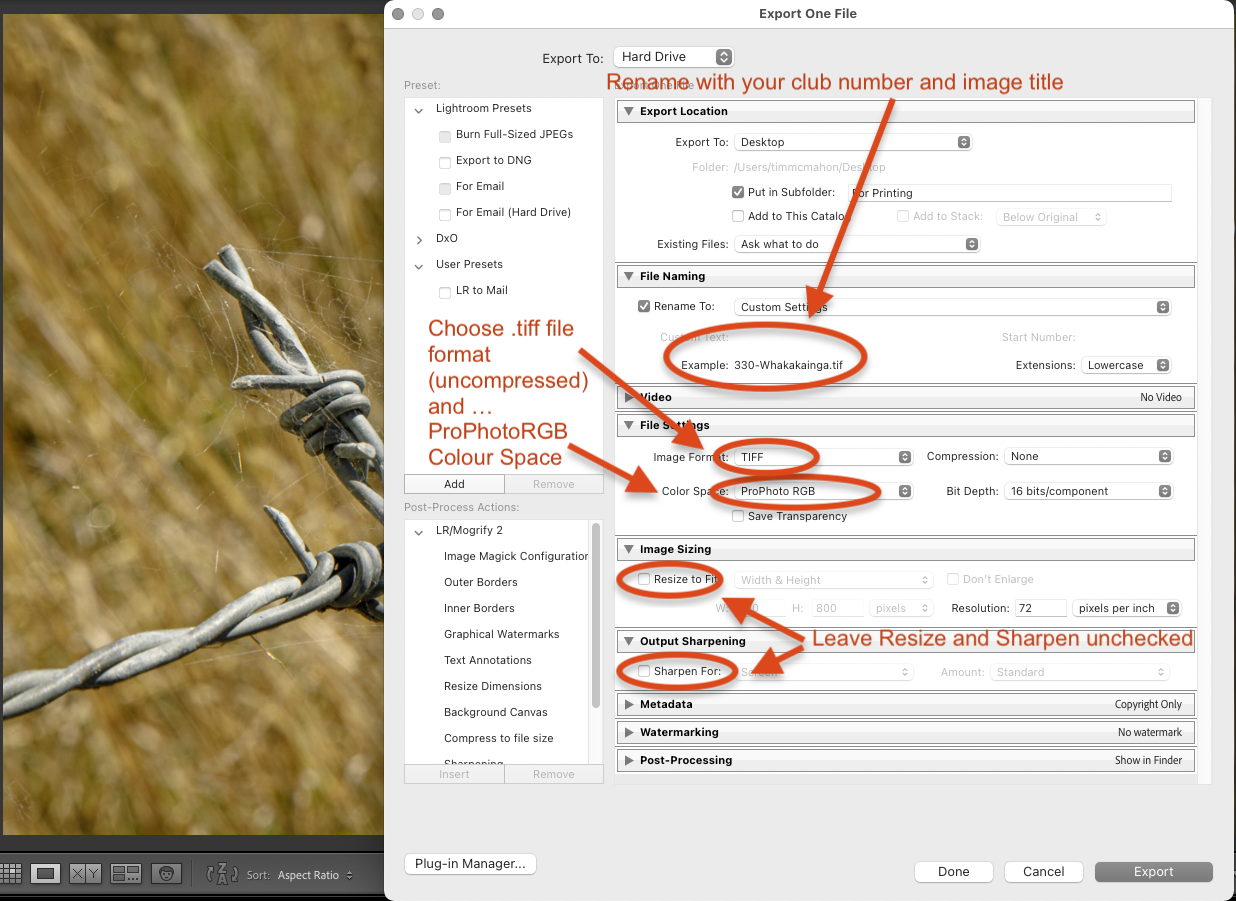Open the Plug-in Manager

tap(470, 864)
